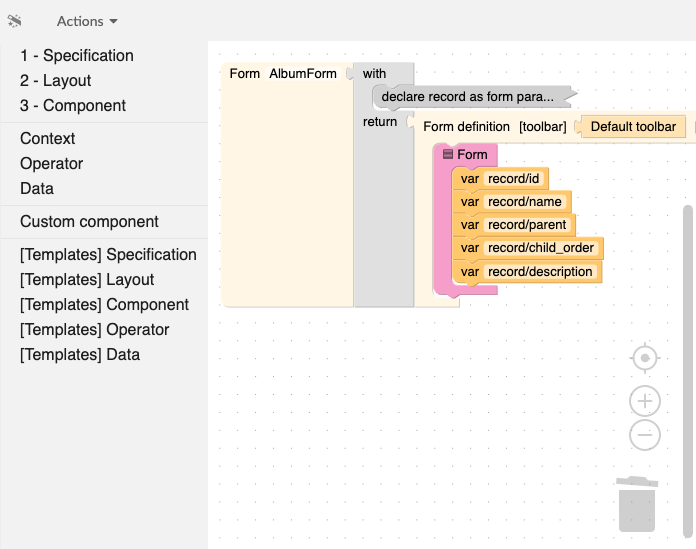Click the AlbumForm name field
Image resolution: width=696 pixels, height=549 pixels.
303,74
